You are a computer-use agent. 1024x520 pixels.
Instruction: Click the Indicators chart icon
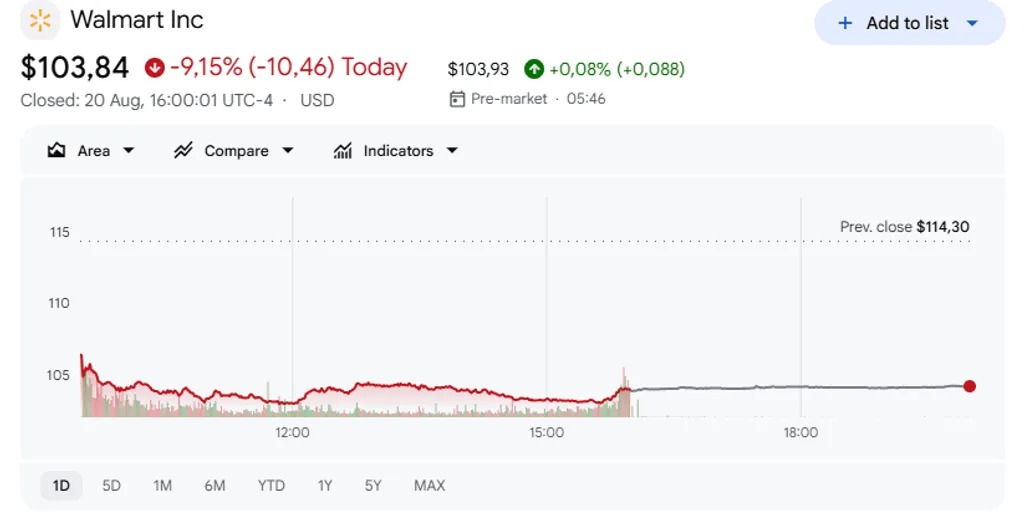click(343, 151)
